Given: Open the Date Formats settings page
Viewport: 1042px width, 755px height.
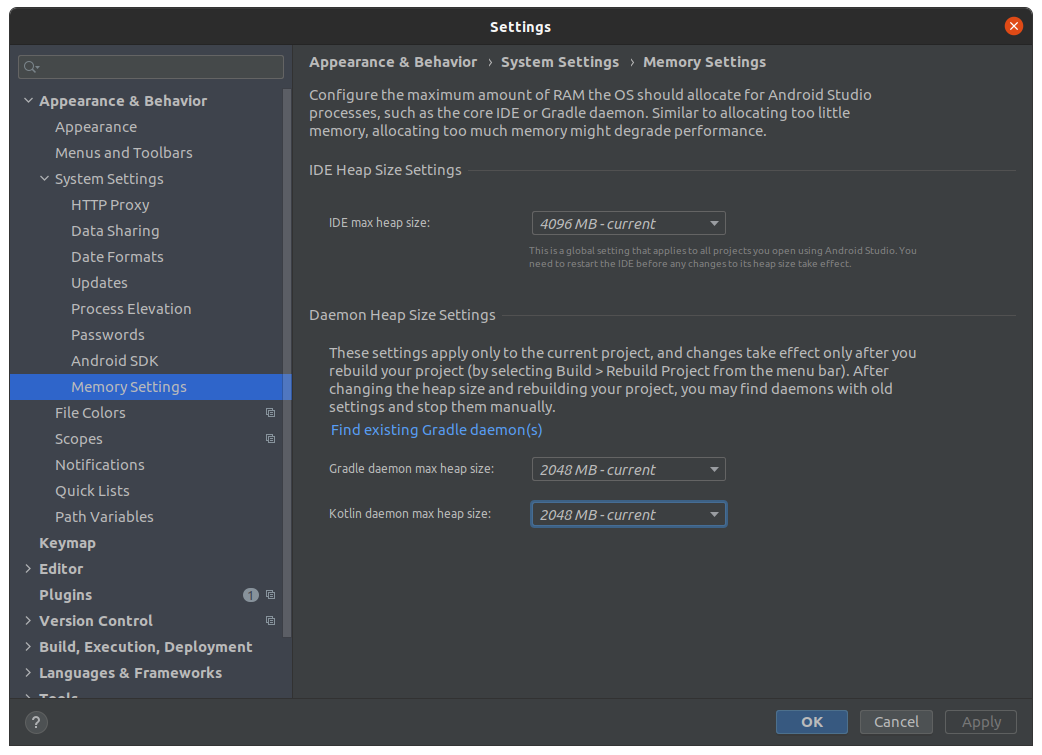Looking at the screenshot, I should pos(117,257).
